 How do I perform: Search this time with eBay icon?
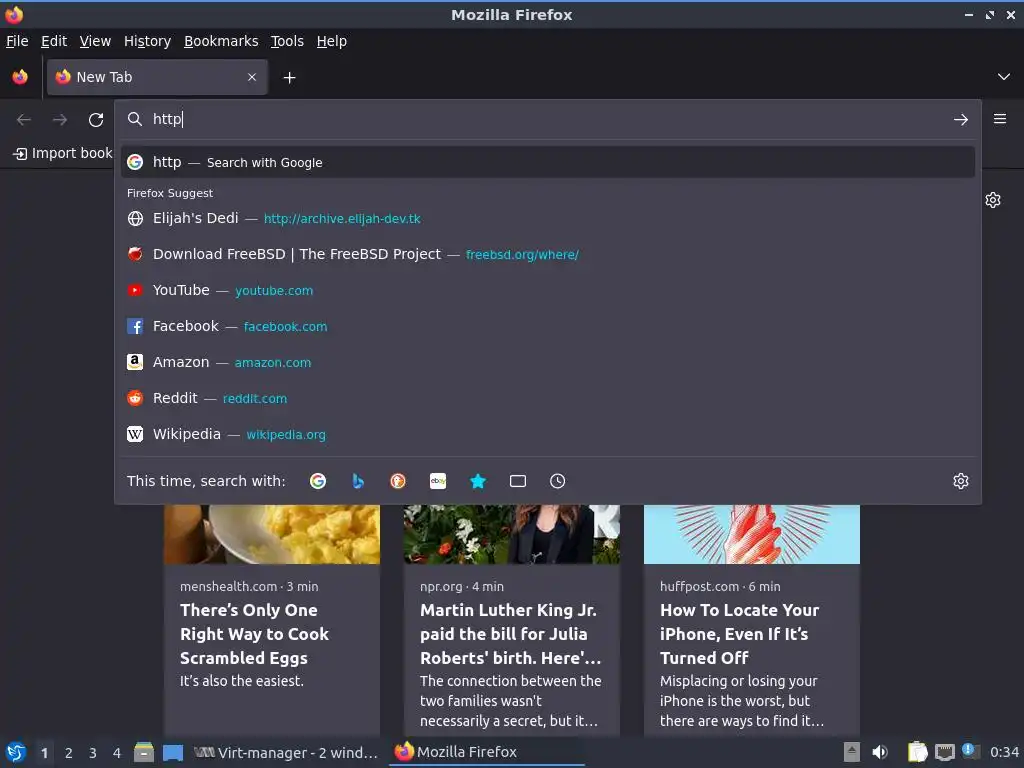(438, 481)
